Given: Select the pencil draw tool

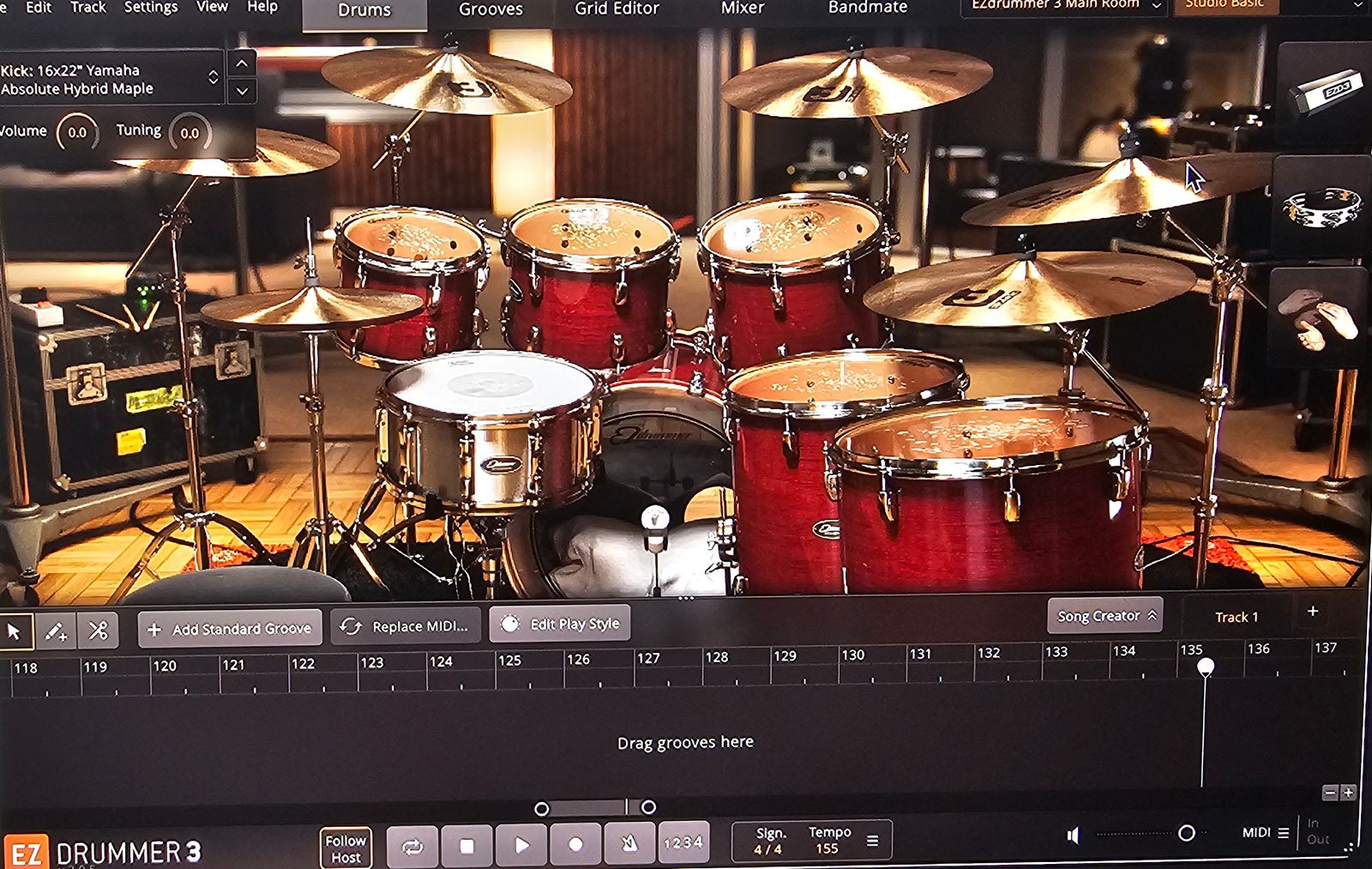Looking at the screenshot, I should click(56, 631).
